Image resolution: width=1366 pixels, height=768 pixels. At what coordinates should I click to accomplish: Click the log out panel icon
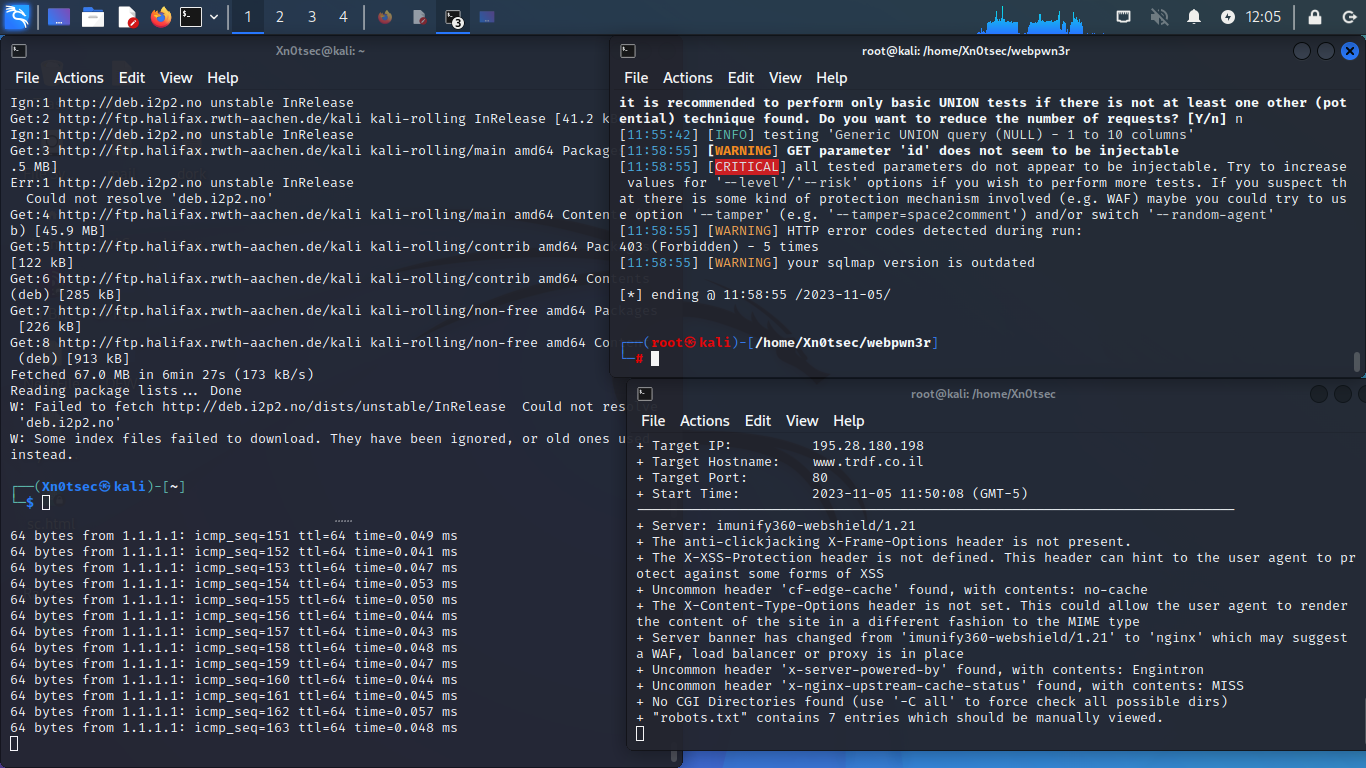click(1347, 17)
